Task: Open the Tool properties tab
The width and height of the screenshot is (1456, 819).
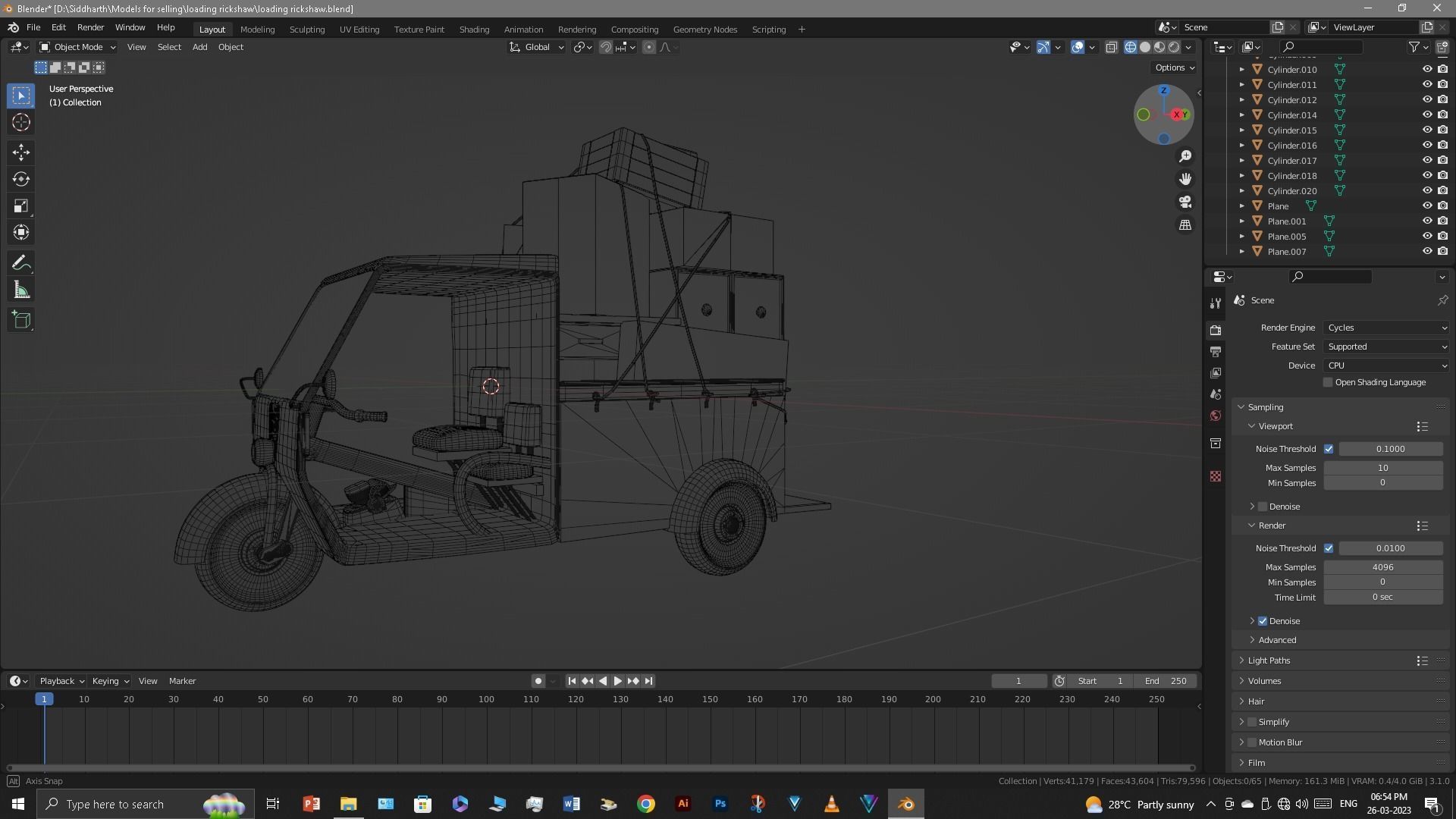Action: pos(1216,303)
